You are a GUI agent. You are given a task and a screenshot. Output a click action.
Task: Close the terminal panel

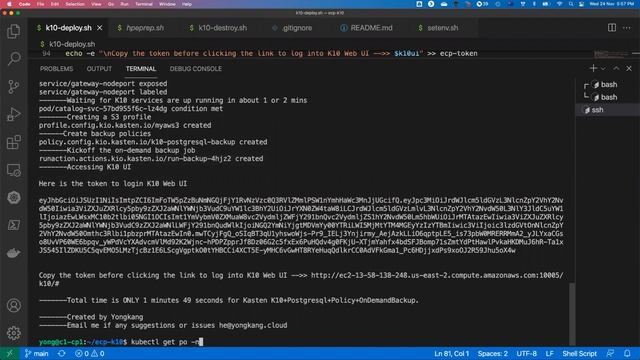click(x=629, y=69)
